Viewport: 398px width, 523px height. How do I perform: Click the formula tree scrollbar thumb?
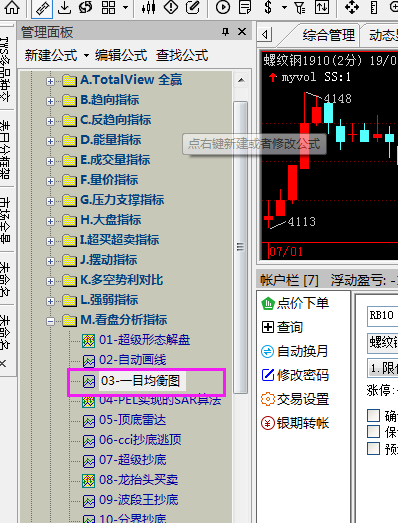tap(241, 247)
